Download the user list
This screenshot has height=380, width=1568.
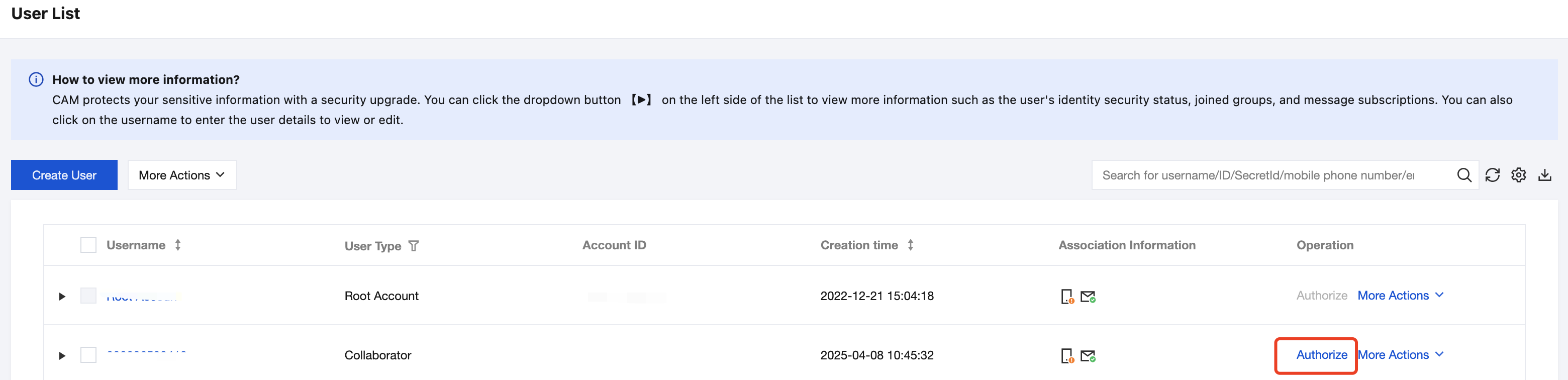tap(1544, 175)
